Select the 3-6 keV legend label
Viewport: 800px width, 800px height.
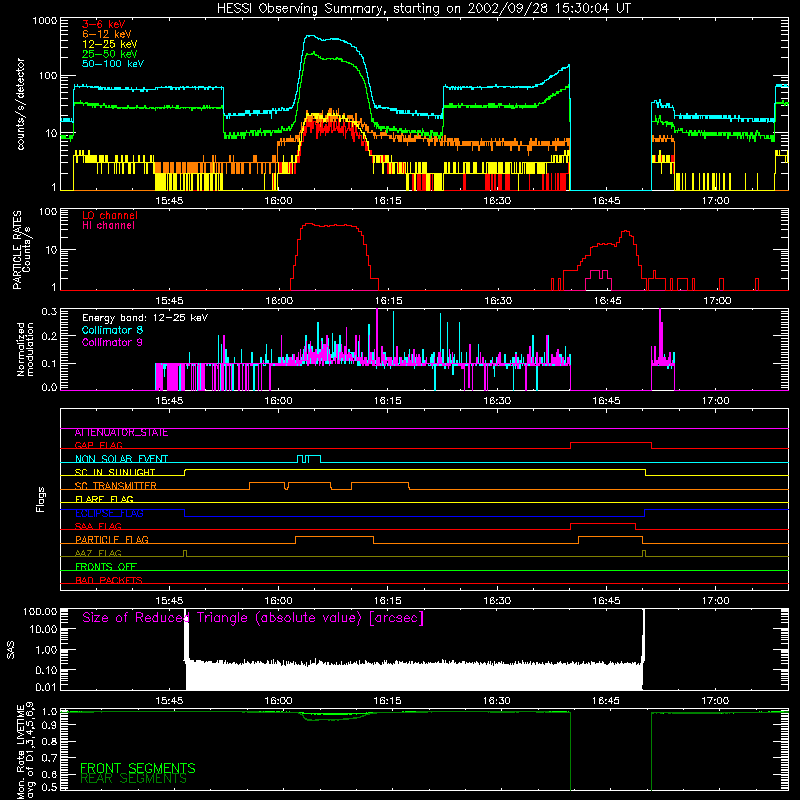[x=103, y=24]
